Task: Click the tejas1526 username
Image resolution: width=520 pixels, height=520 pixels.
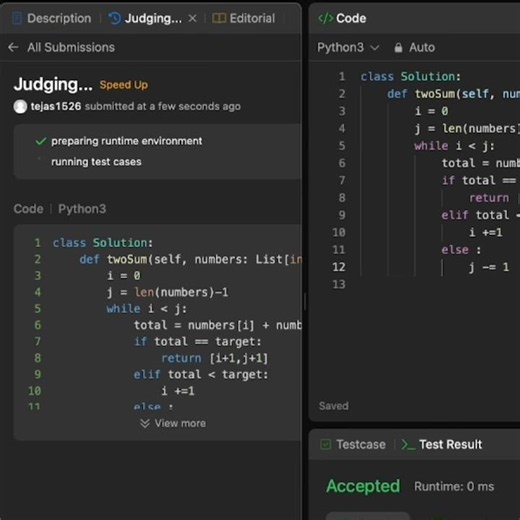Action: pos(56,106)
